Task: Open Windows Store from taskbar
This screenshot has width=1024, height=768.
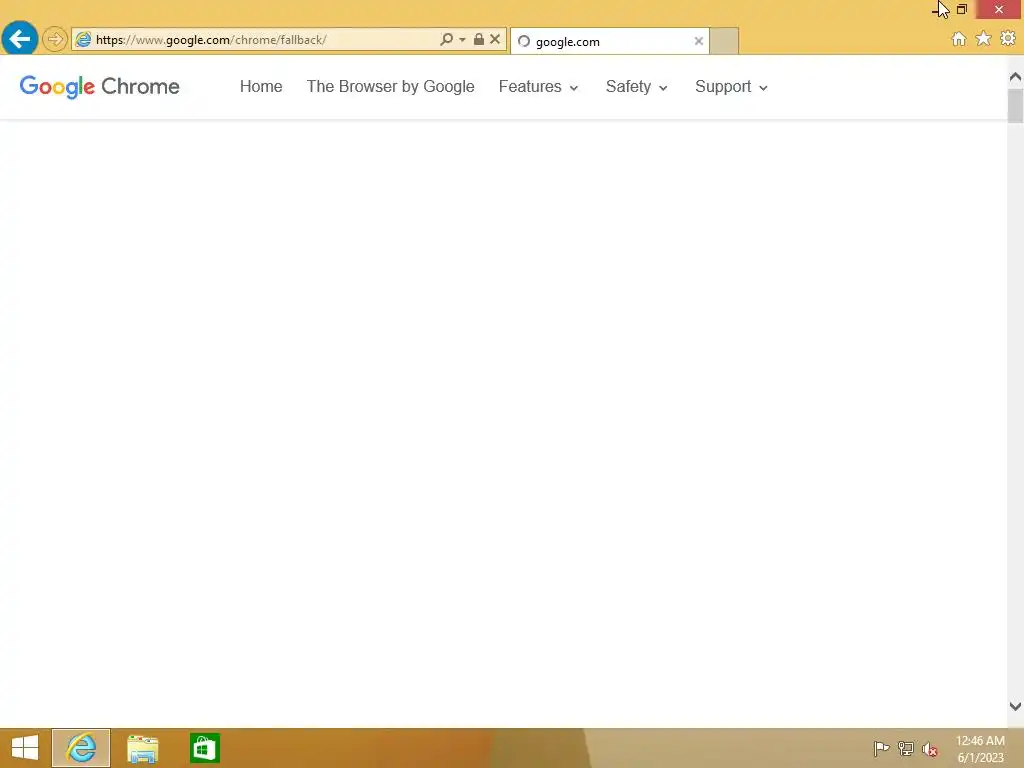Action: click(x=204, y=748)
